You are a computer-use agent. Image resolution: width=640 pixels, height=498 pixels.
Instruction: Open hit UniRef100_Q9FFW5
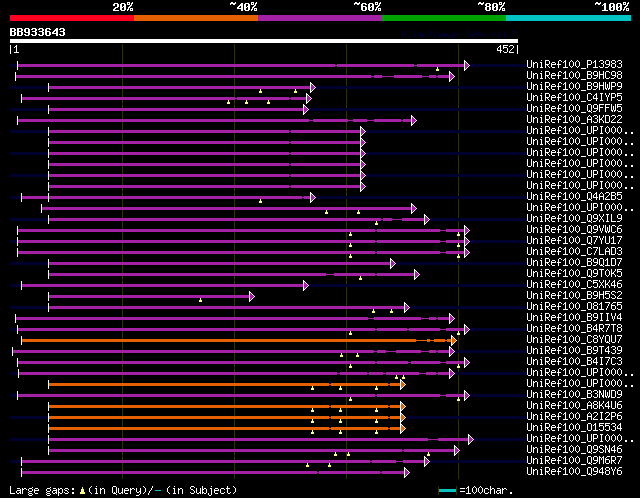(574, 109)
